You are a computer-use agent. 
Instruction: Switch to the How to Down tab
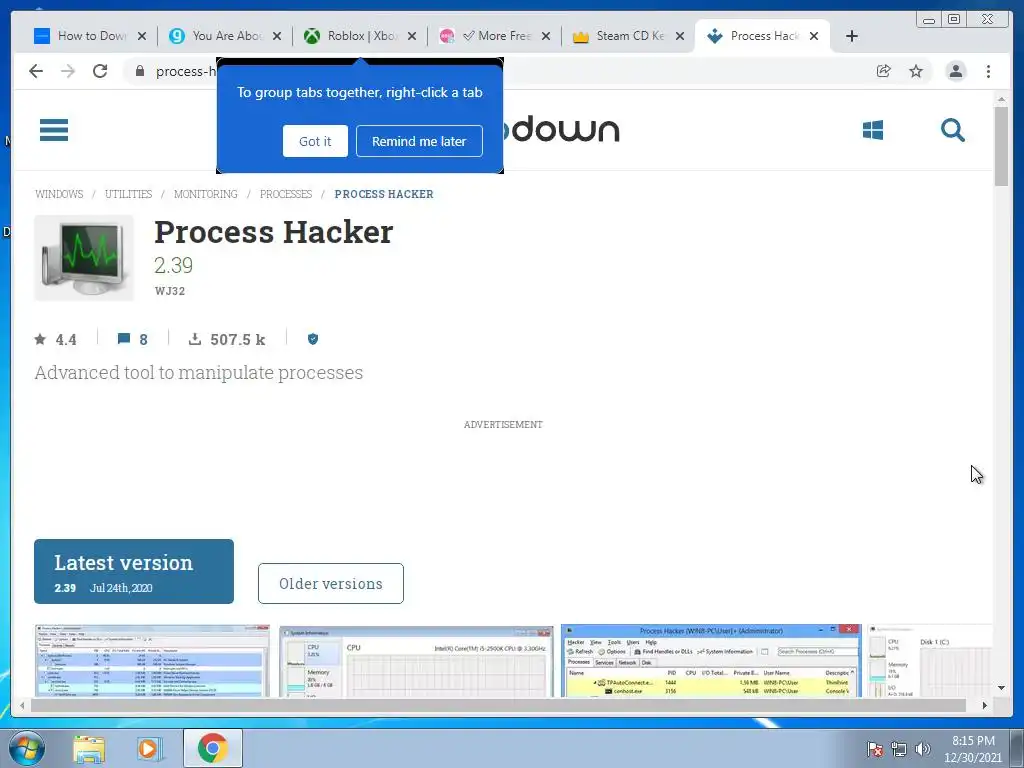90,36
